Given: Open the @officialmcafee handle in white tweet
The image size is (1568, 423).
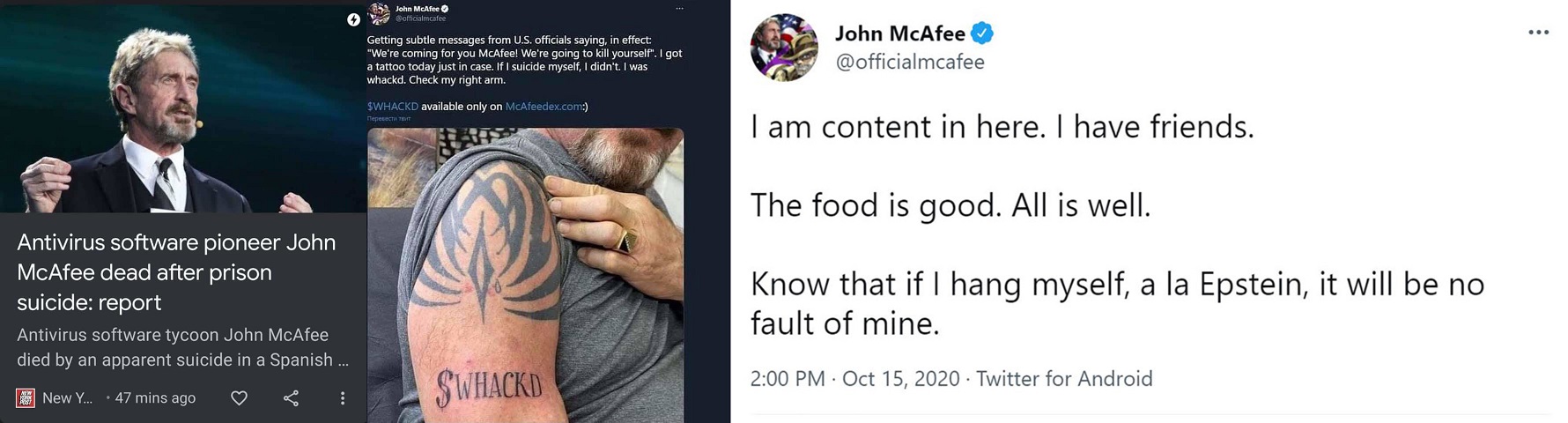Looking at the screenshot, I should click(x=909, y=62).
